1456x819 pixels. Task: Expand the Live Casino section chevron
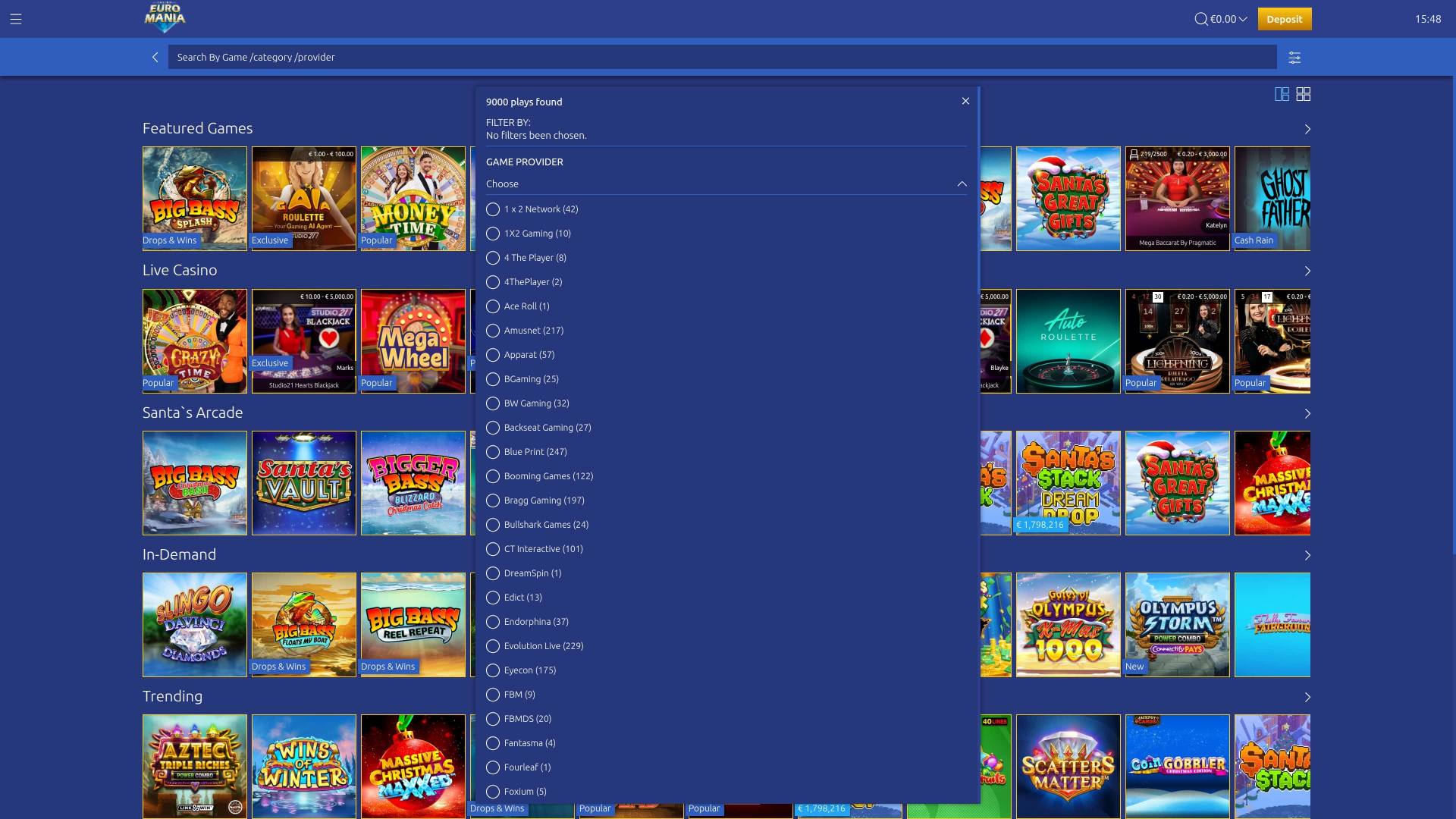point(1307,270)
